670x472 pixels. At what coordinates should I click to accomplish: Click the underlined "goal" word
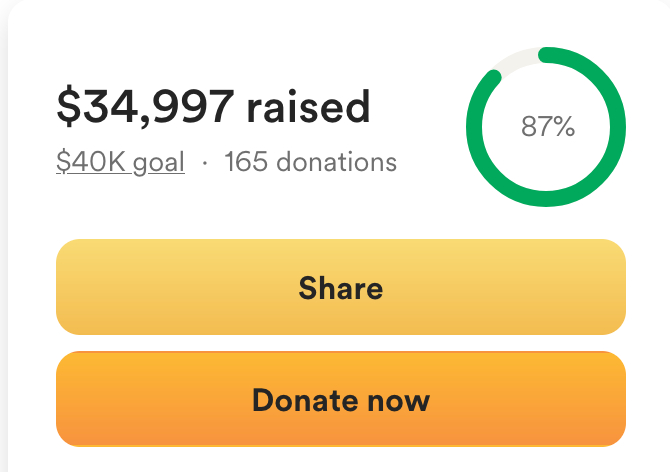click(x=158, y=162)
